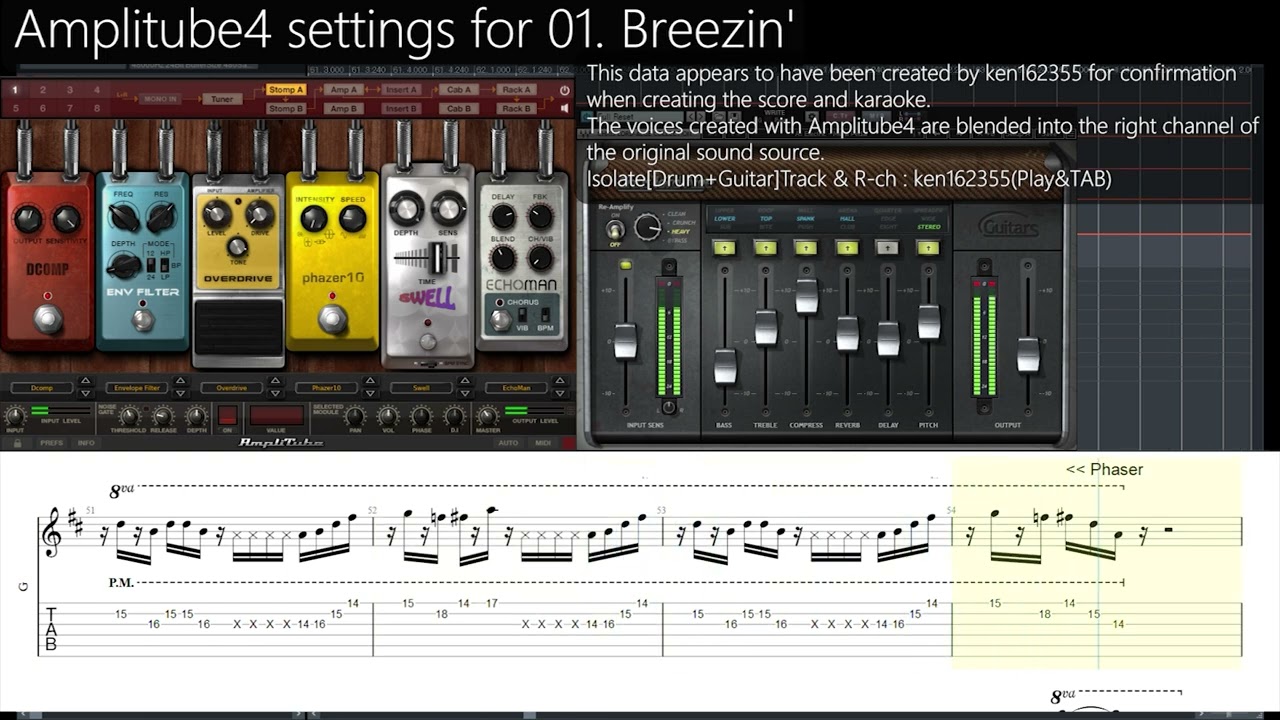Select the Cab A module tab
Viewport: 1280px width, 720px height.
point(459,90)
